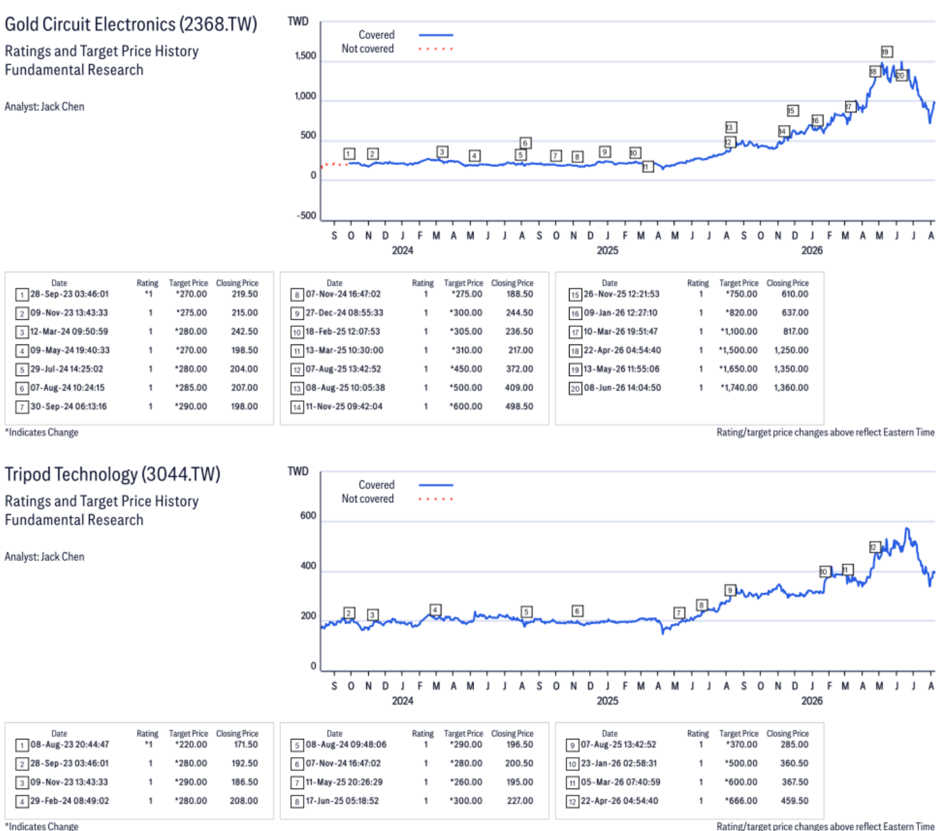Select chart marker 7 on Tripod Technology chart

[x=679, y=613]
